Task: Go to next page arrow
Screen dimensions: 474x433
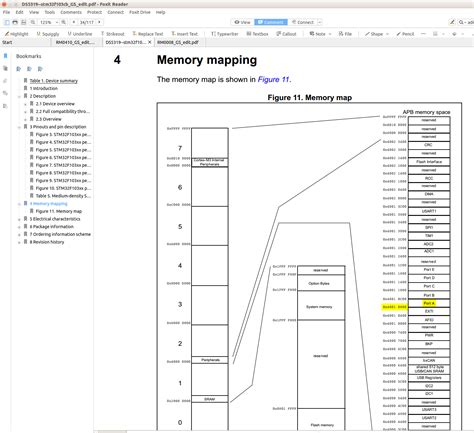Action: point(99,22)
